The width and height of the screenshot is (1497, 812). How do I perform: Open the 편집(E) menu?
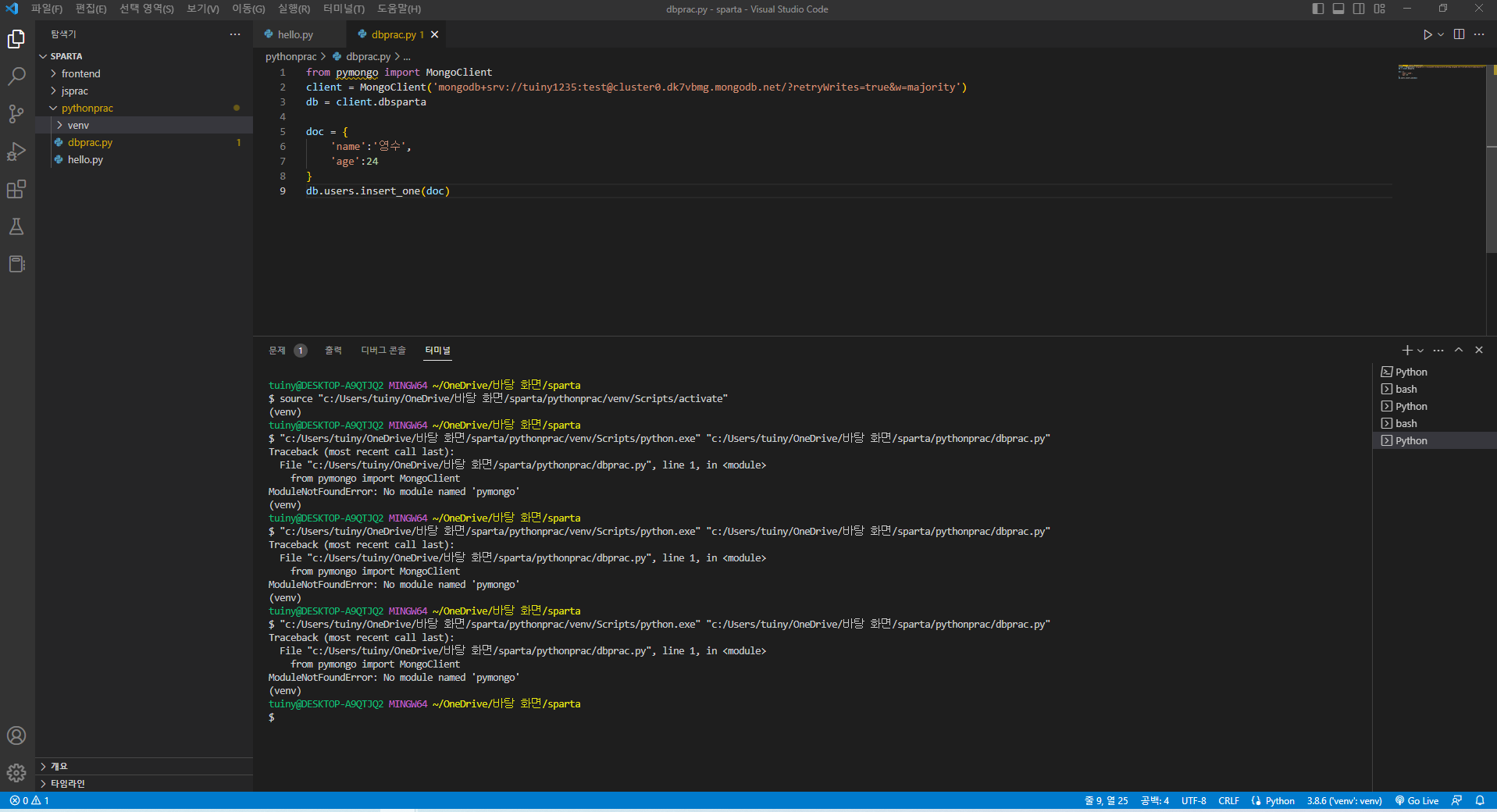91,9
